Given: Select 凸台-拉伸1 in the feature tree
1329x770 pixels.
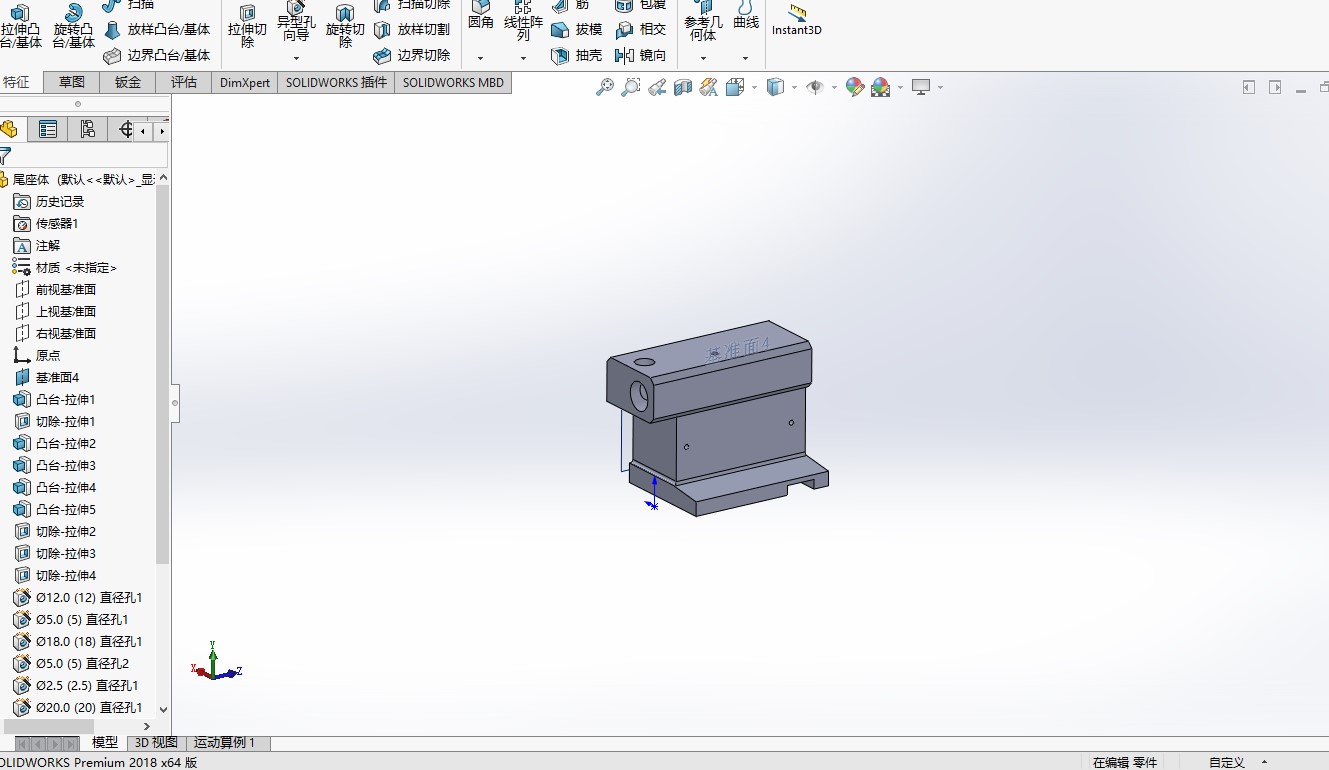Looking at the screenshot, I should [x=54, y=400].
